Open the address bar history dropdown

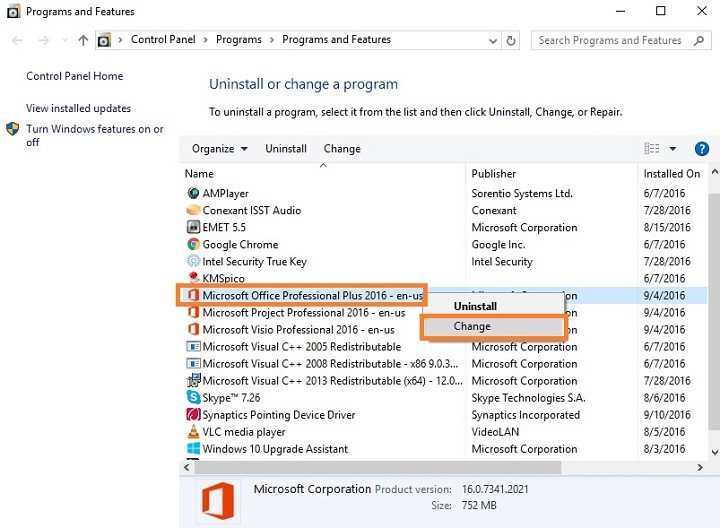click(x=493, y=41)
